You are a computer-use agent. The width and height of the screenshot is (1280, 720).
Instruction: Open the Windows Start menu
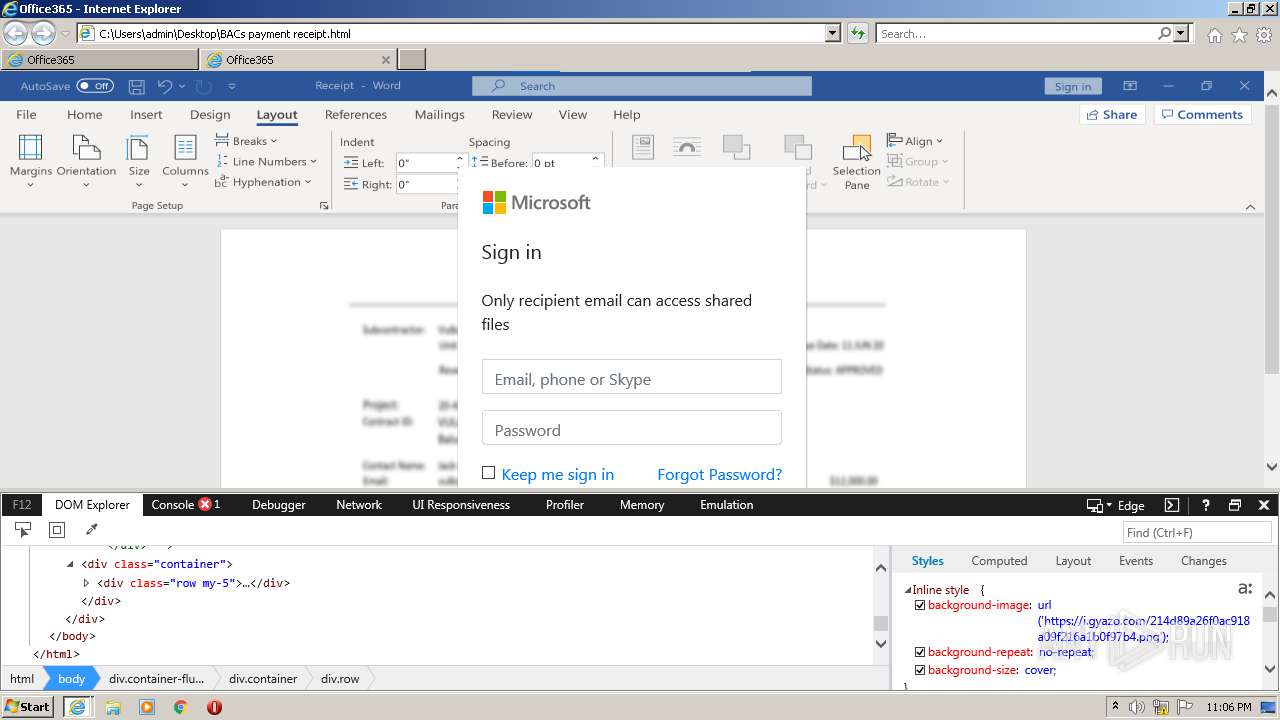coord(28,707)
